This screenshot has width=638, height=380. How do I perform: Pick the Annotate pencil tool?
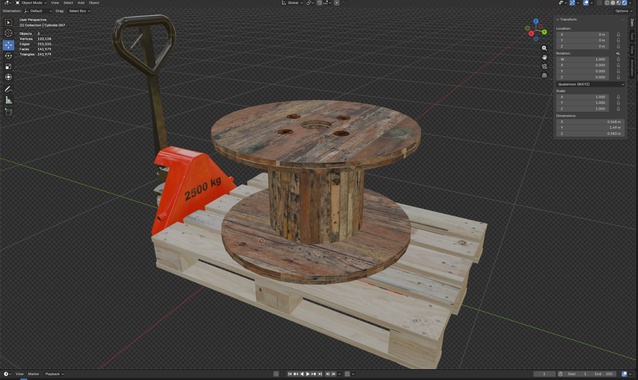[x=8, y=89]
